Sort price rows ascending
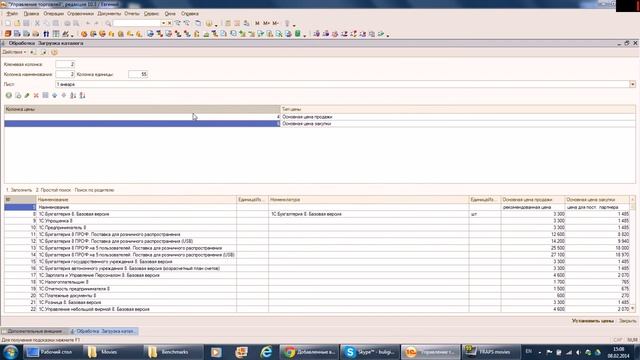The height and width of the screenshot is (360, 640). click(x=73, y=96)
